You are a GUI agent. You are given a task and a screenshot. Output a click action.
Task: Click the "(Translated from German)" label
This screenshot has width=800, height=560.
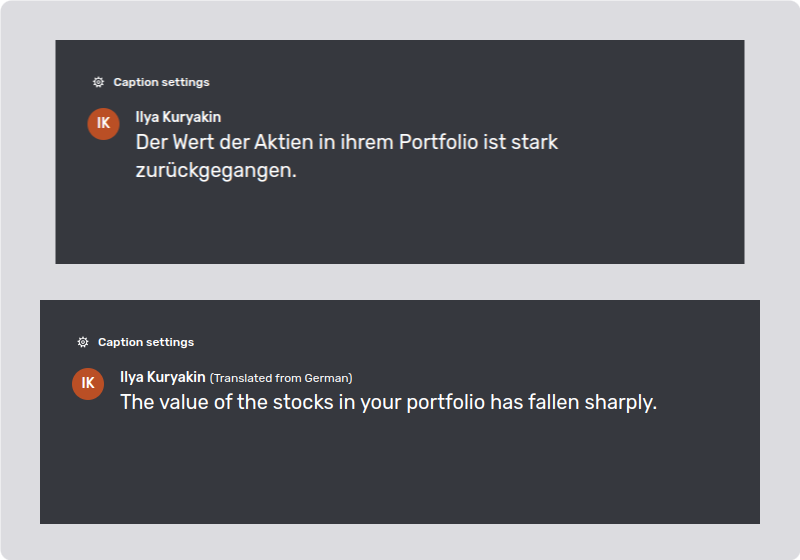pyautogui.click(x=281, y=378)
